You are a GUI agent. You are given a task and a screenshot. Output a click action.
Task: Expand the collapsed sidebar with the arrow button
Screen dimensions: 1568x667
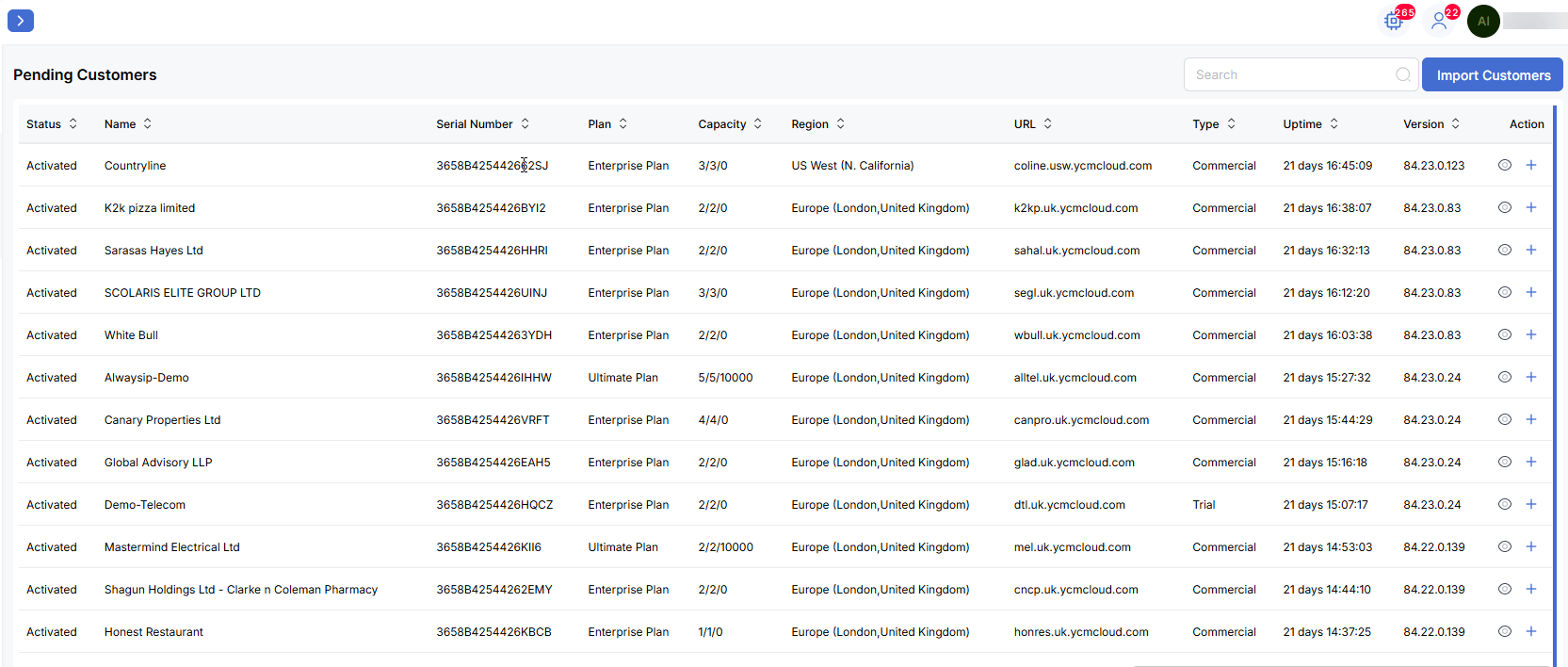(x=21, y=21)
